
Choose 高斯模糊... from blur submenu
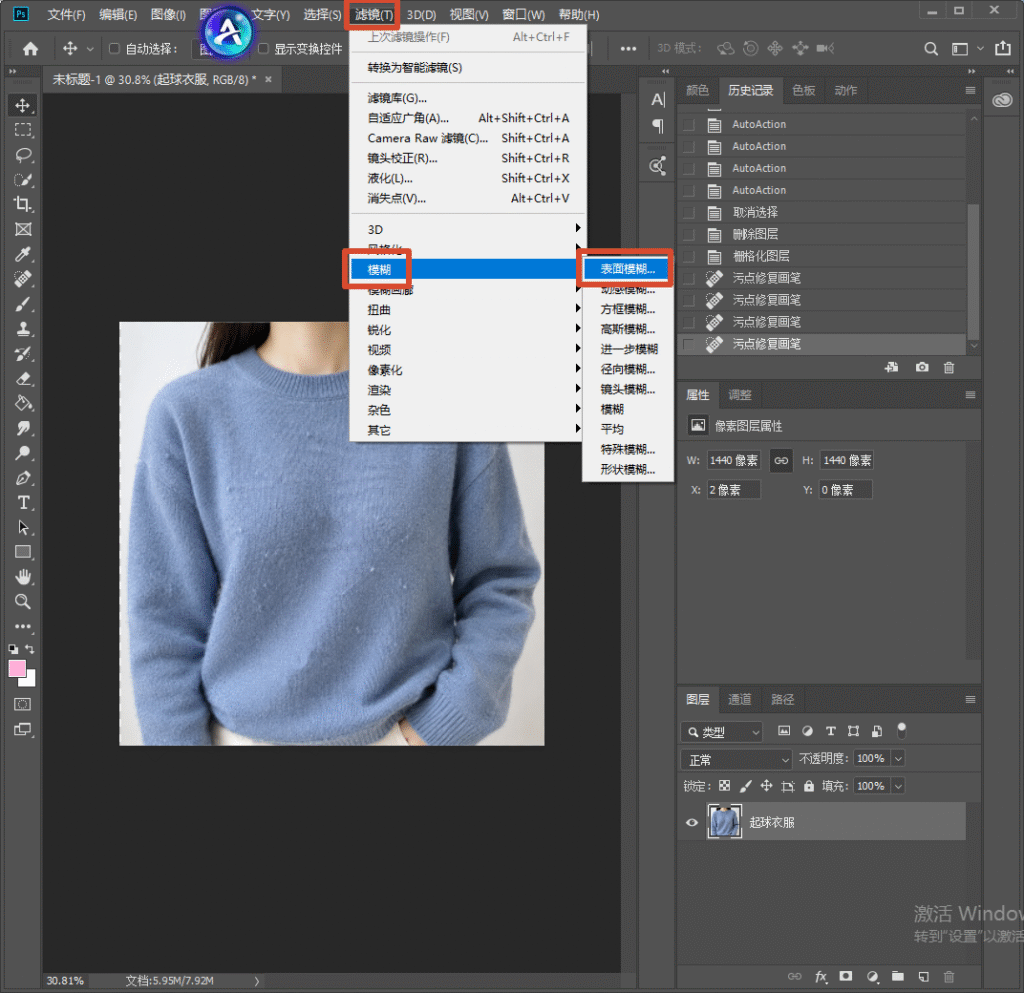pyautogui.click(x=627, y=329)
